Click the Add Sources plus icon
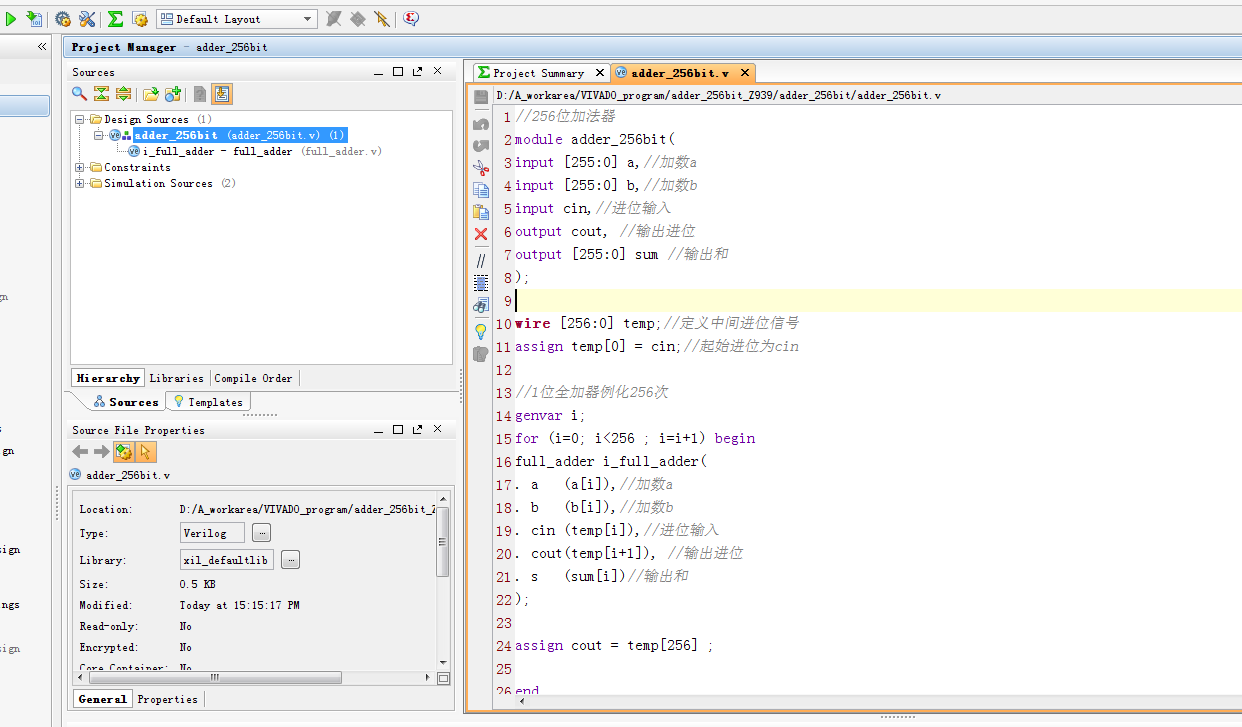 coord(173,94)
